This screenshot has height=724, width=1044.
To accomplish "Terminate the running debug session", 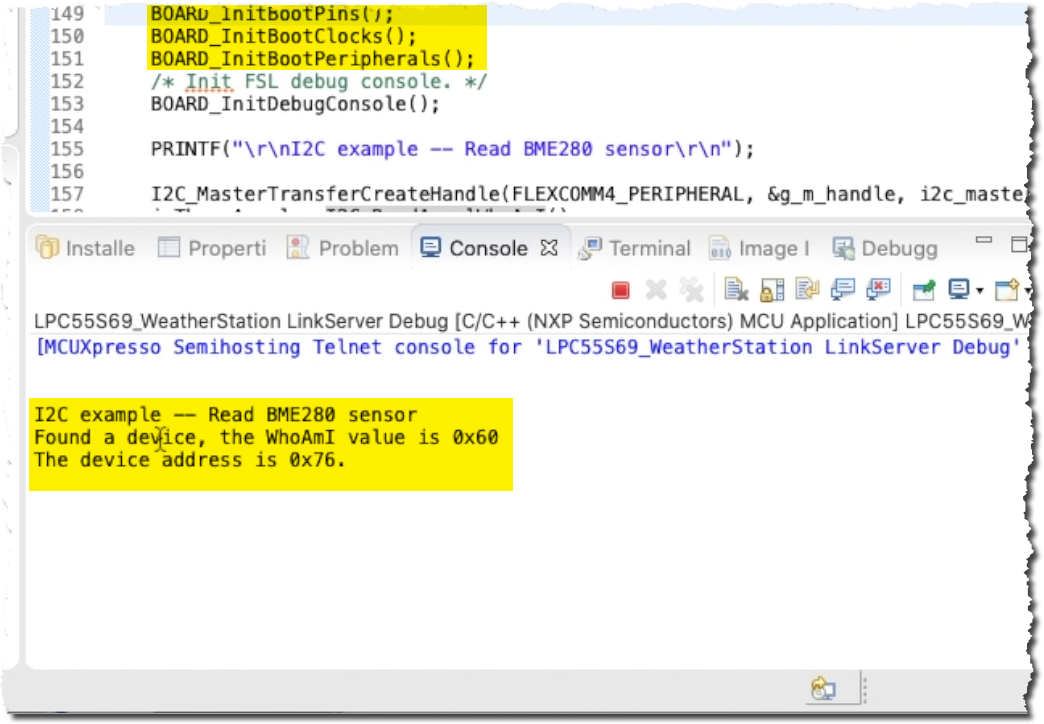I will point(619,289).
